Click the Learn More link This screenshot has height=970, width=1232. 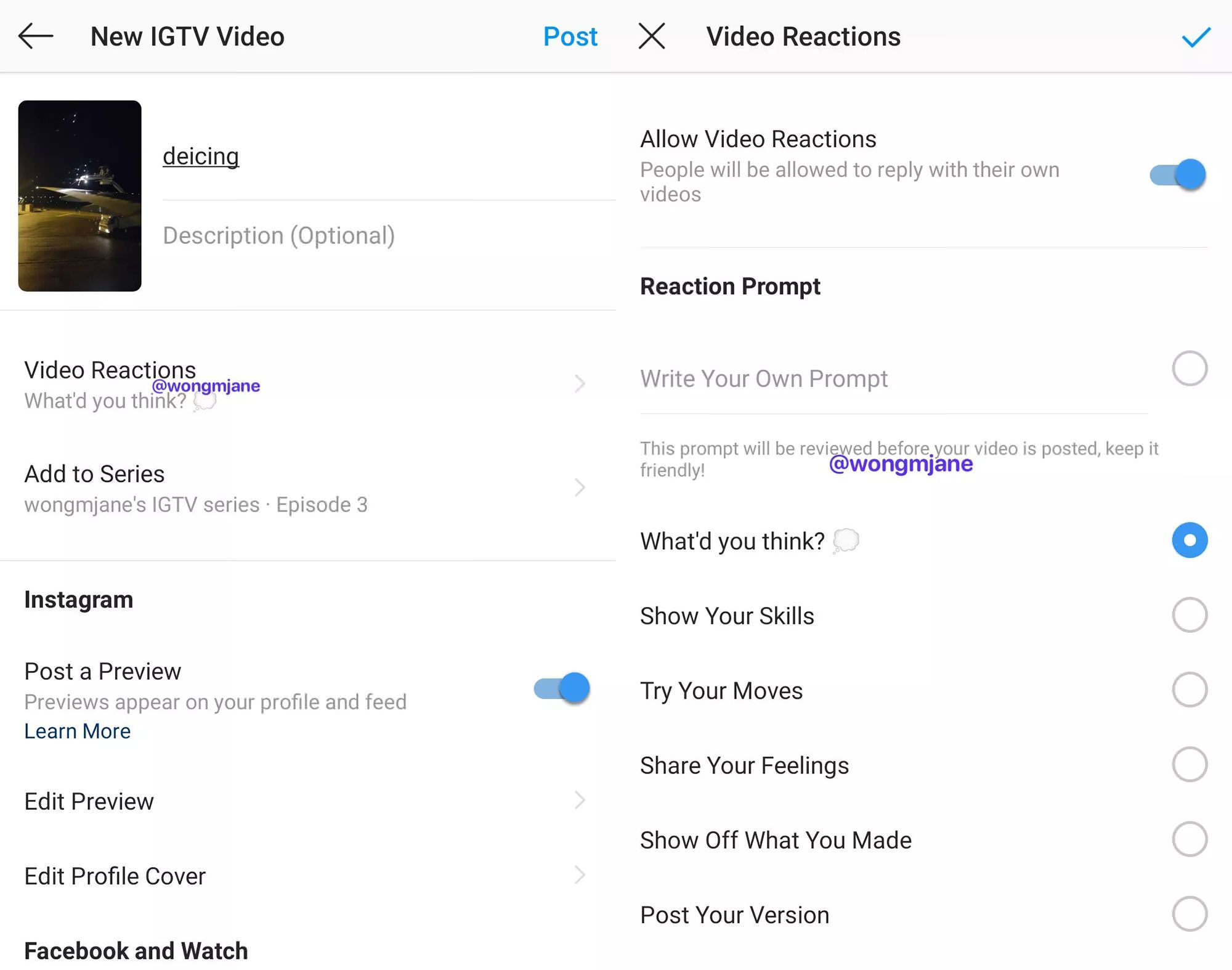pos(78,731)
